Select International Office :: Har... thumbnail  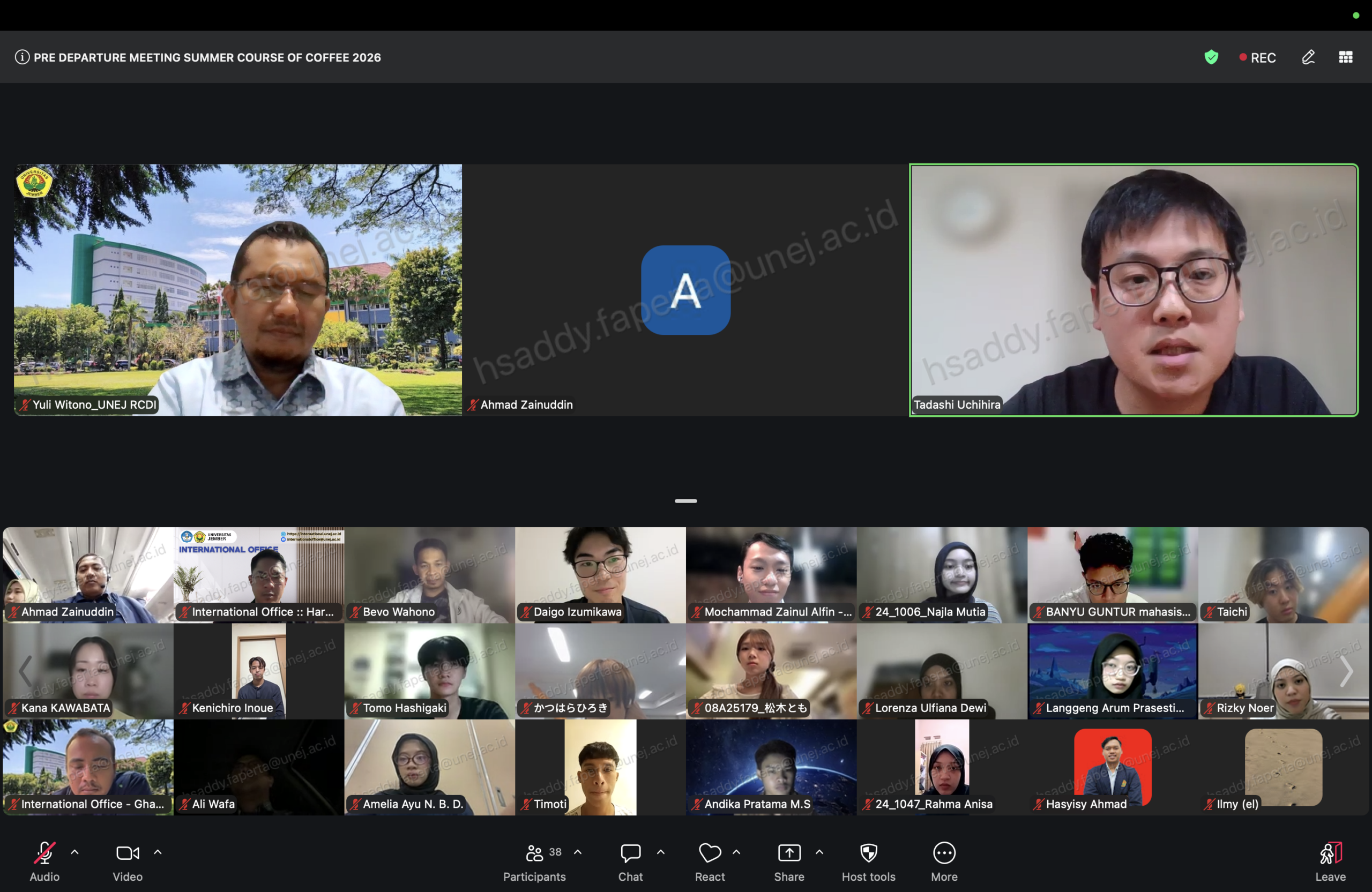259,575
